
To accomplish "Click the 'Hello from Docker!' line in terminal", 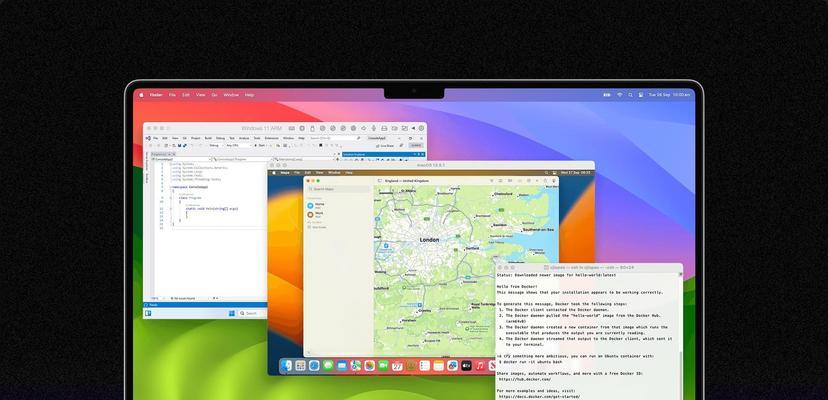I will [519, 286].
